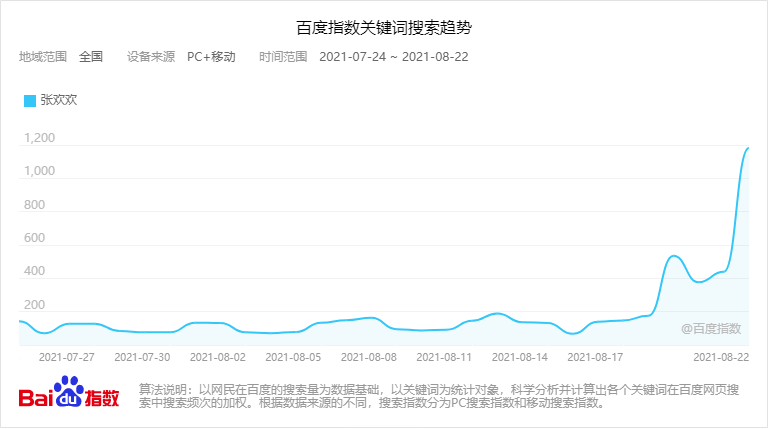Click the 600 y-axis label
The width and height of the screenshot is (768, 429).
(x=34, y=238)
